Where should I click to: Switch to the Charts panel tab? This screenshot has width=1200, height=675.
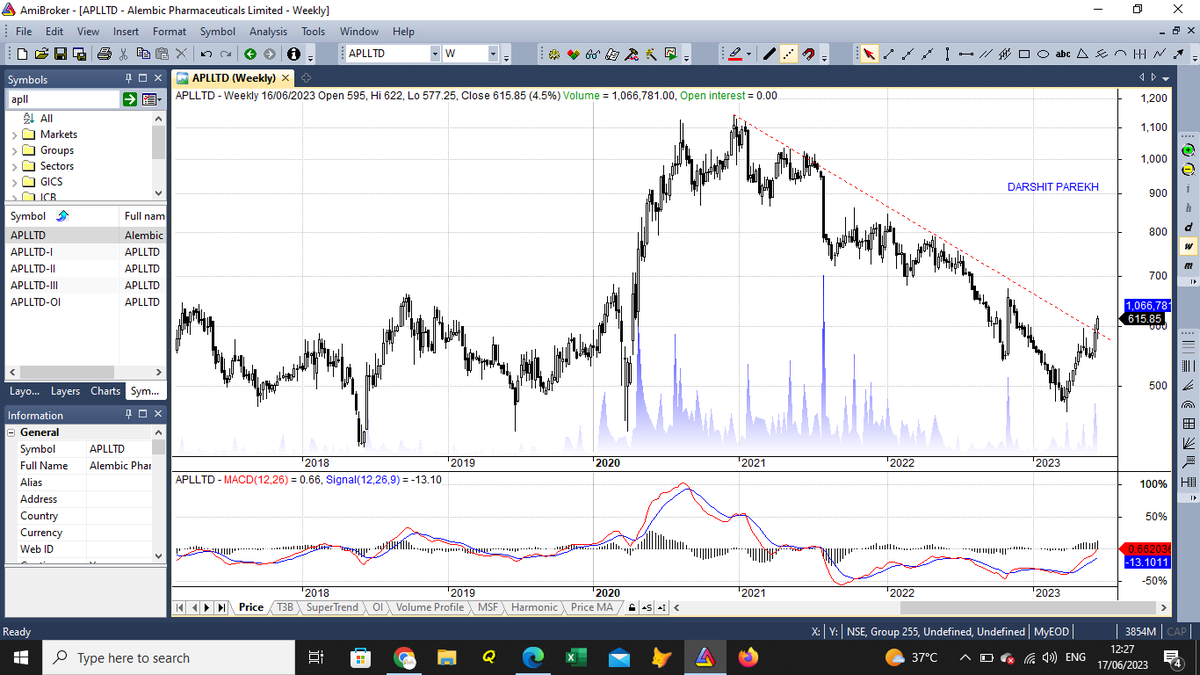[x=105, y=391]
